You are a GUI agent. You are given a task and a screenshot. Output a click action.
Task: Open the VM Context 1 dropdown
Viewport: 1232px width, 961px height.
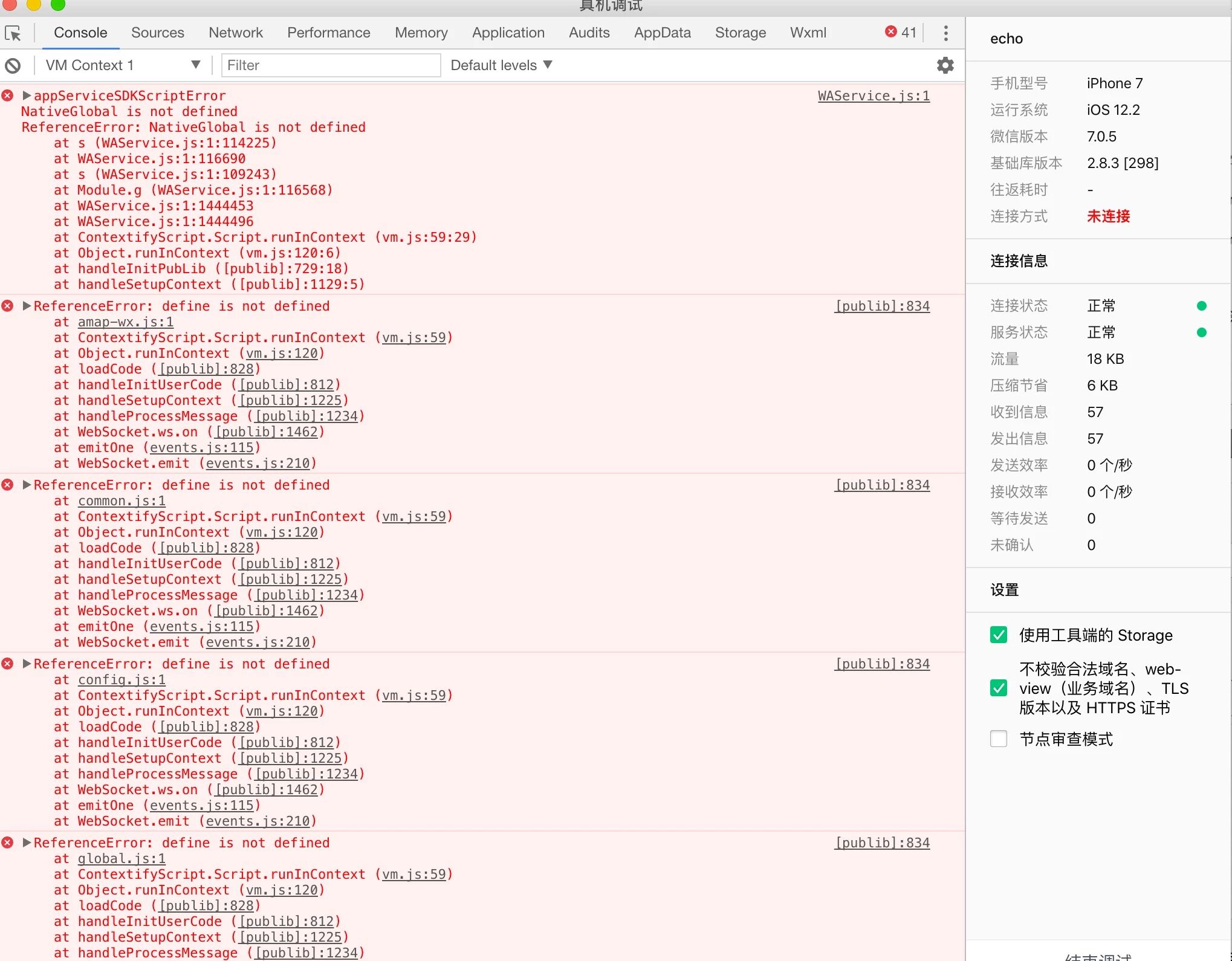click(x=122, y=65)
